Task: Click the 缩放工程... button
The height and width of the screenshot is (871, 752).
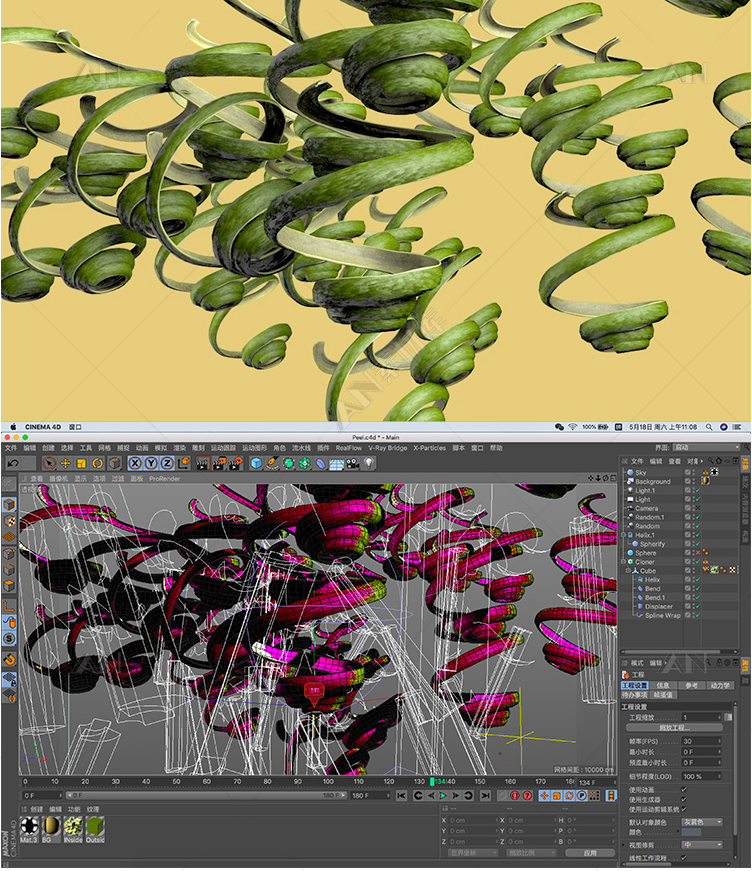Action: [674, 728]
